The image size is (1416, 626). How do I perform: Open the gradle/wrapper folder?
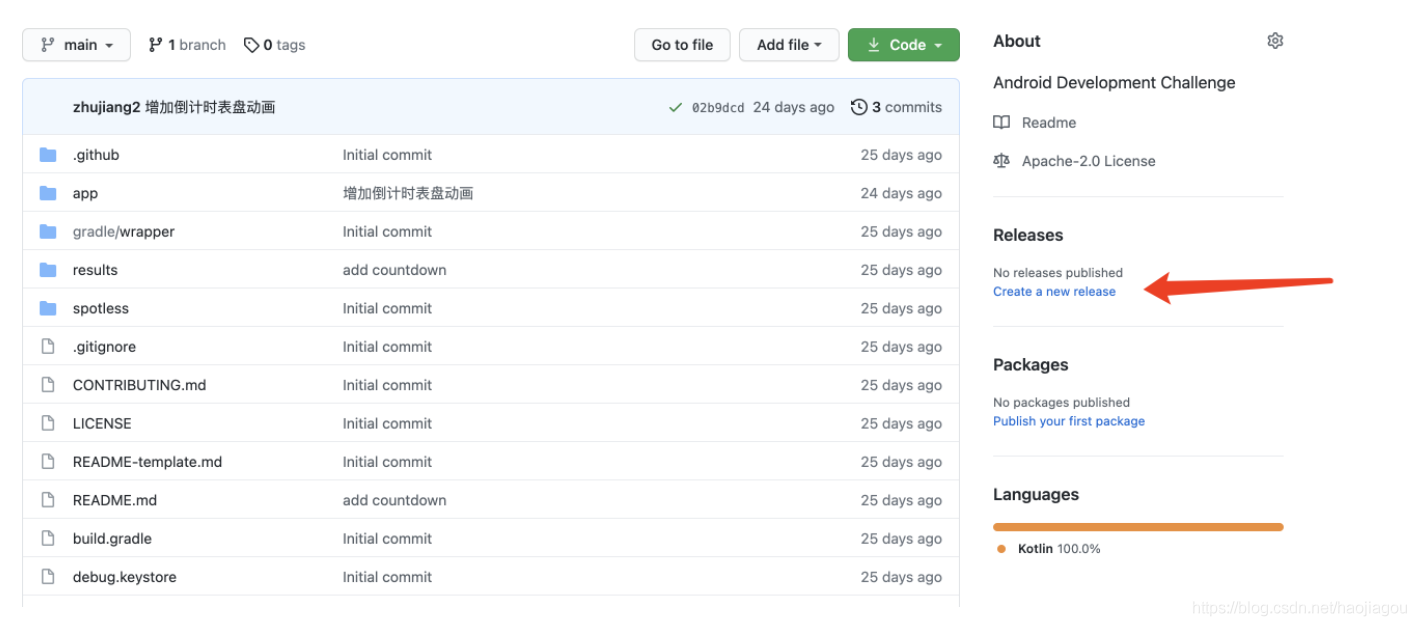click(x=124, y=231)
